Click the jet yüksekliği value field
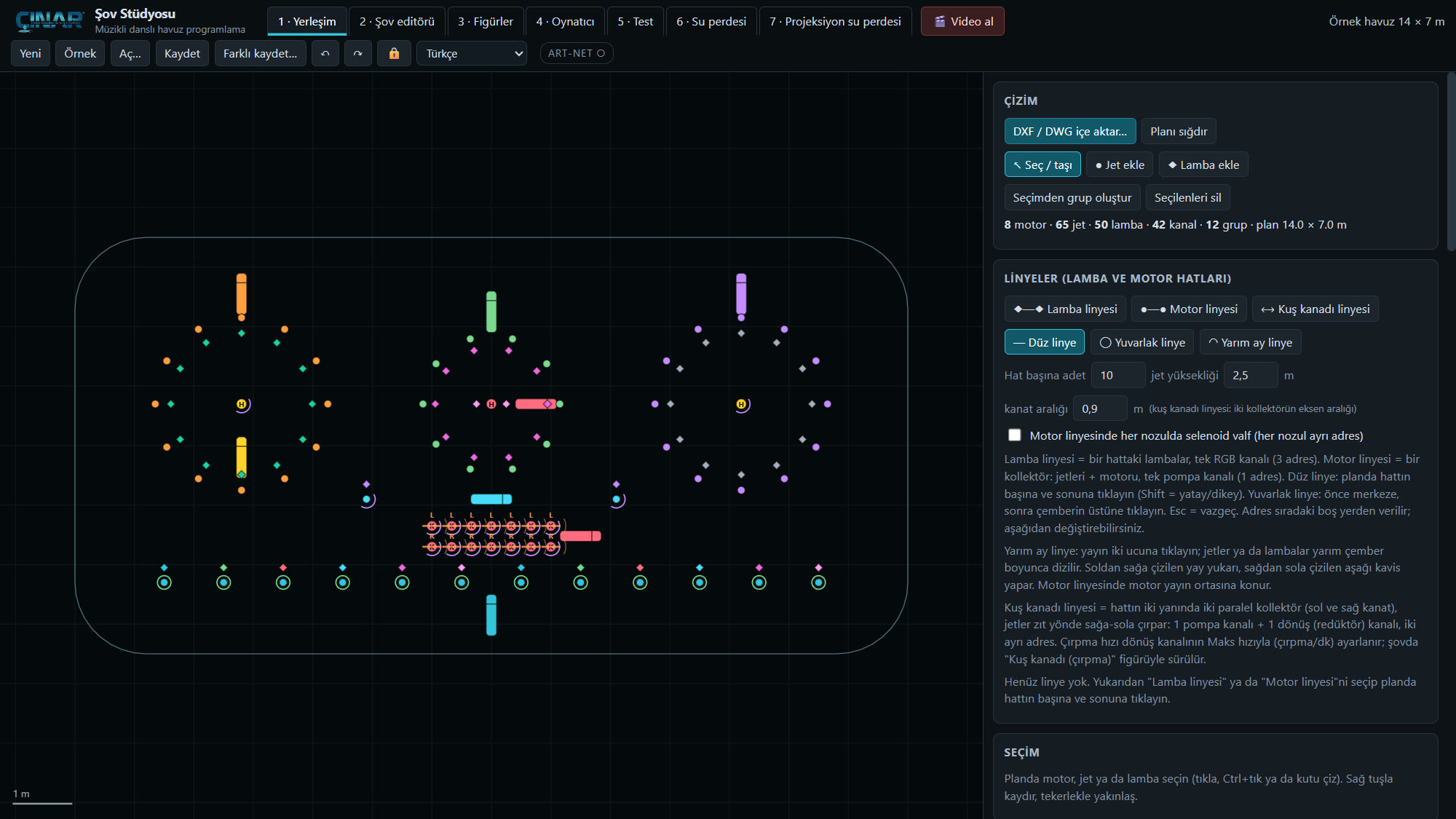1456x819 pixels. click(1251, 375)
